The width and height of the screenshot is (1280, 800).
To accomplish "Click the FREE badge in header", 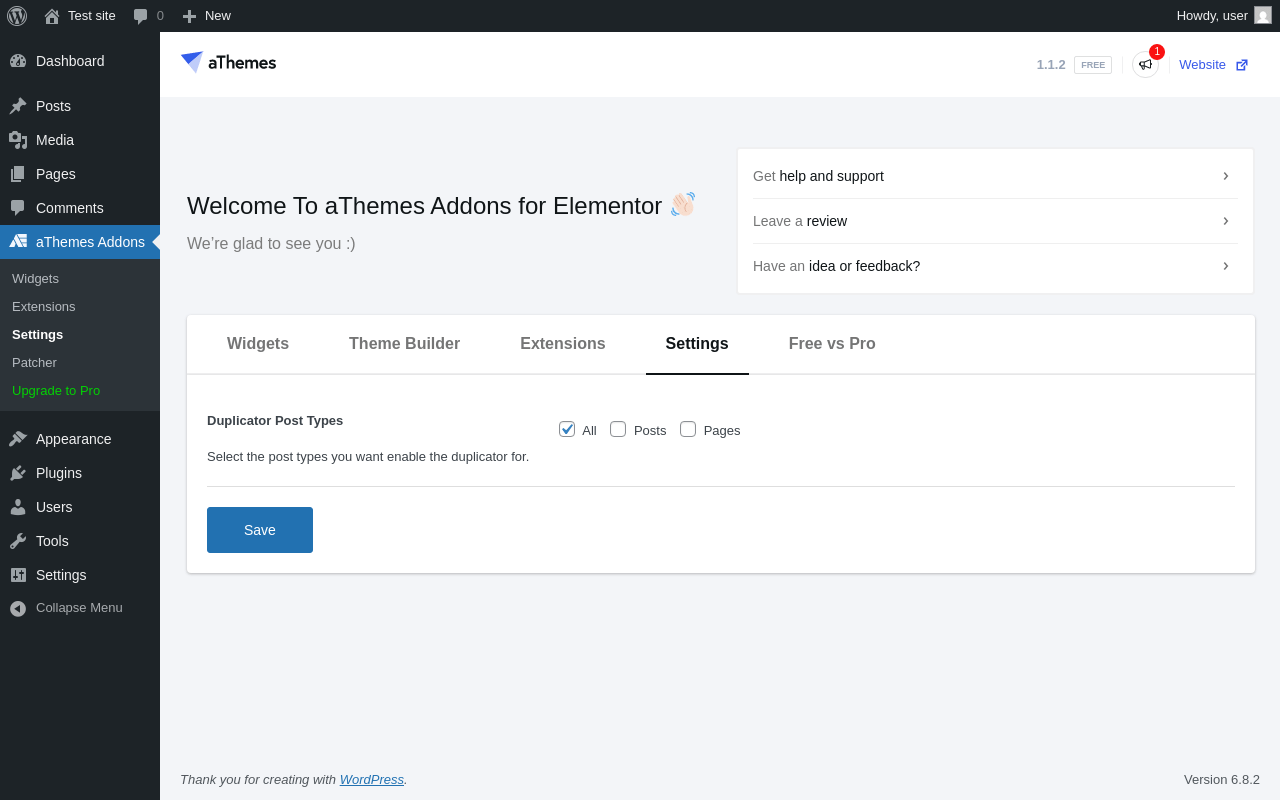I will click(x=1093, y=65).
